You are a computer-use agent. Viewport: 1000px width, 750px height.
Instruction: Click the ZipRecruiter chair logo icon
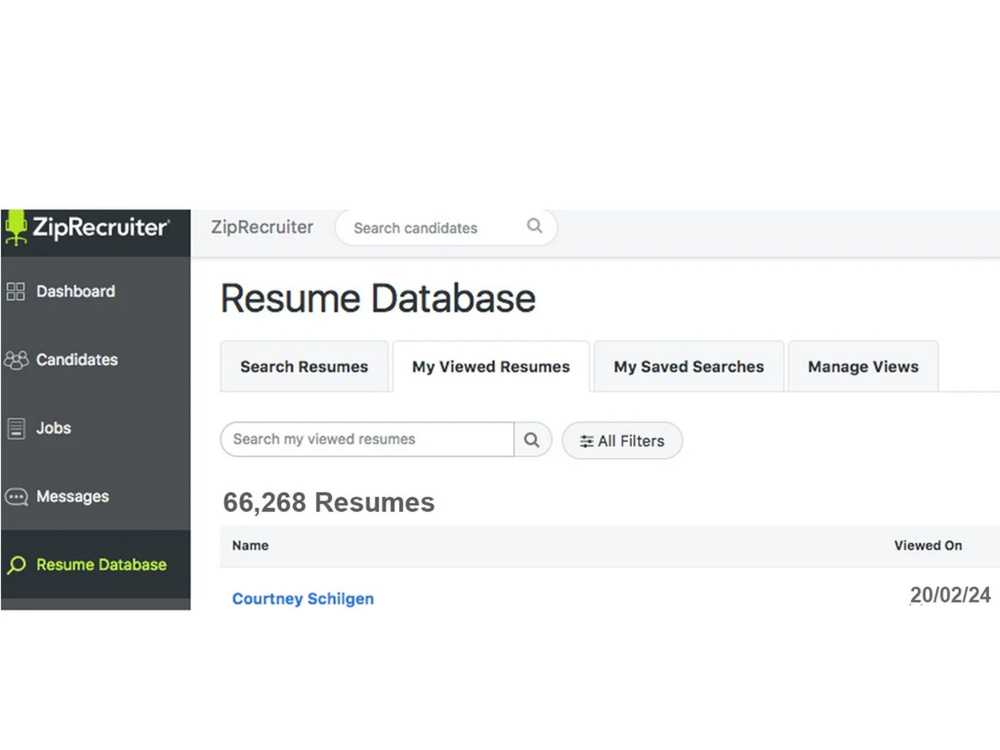click(15, 228)
